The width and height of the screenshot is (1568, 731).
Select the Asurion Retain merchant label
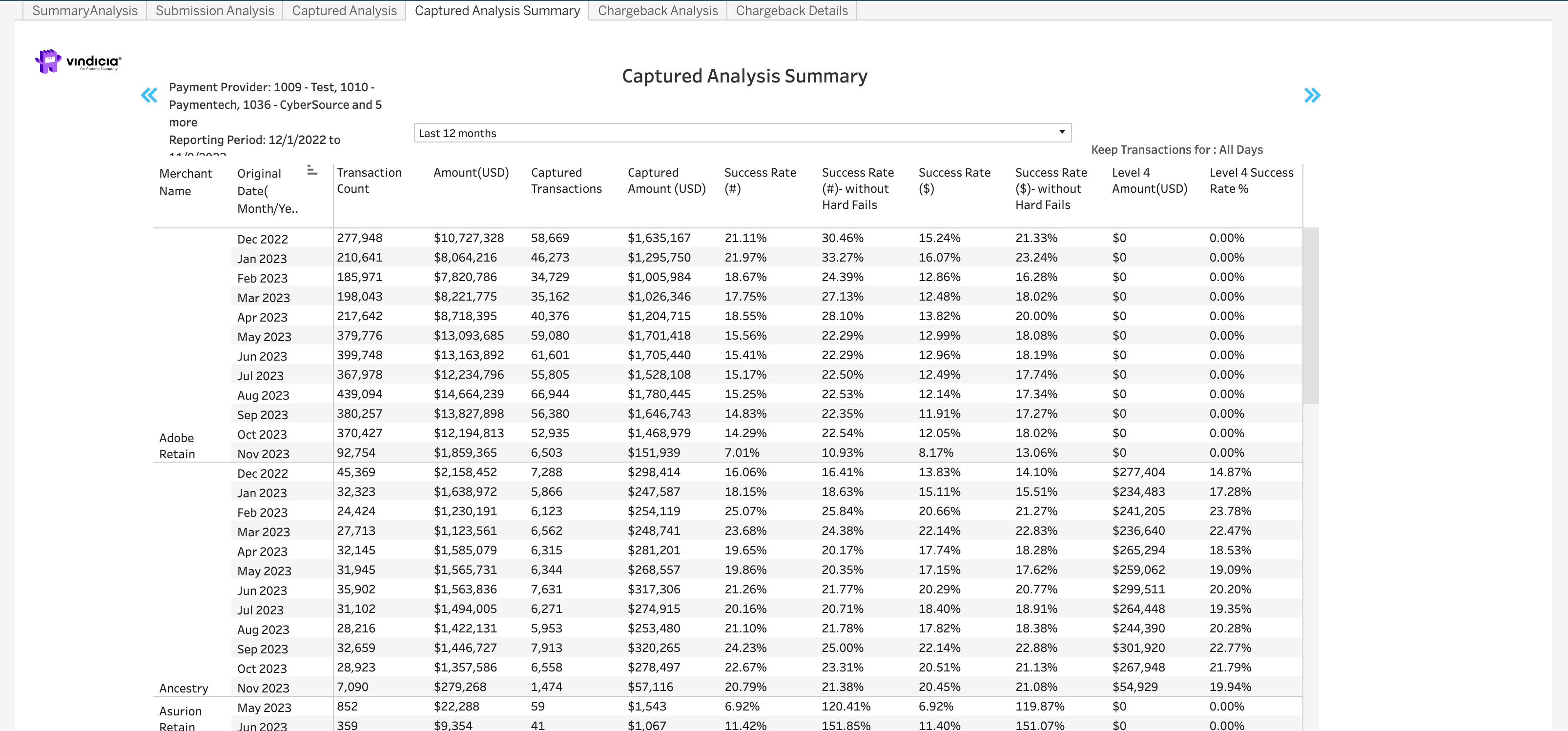click(x=180, y=718)
